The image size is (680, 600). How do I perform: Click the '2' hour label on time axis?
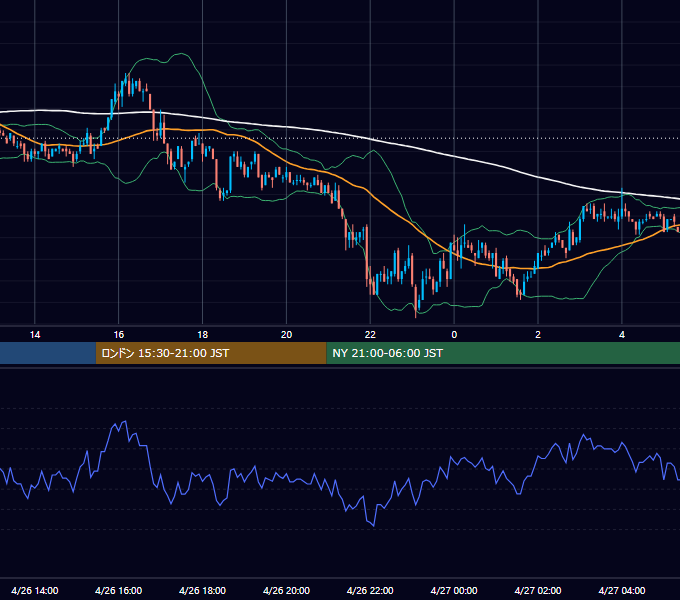pyautogui.click(x=538, y=335)
